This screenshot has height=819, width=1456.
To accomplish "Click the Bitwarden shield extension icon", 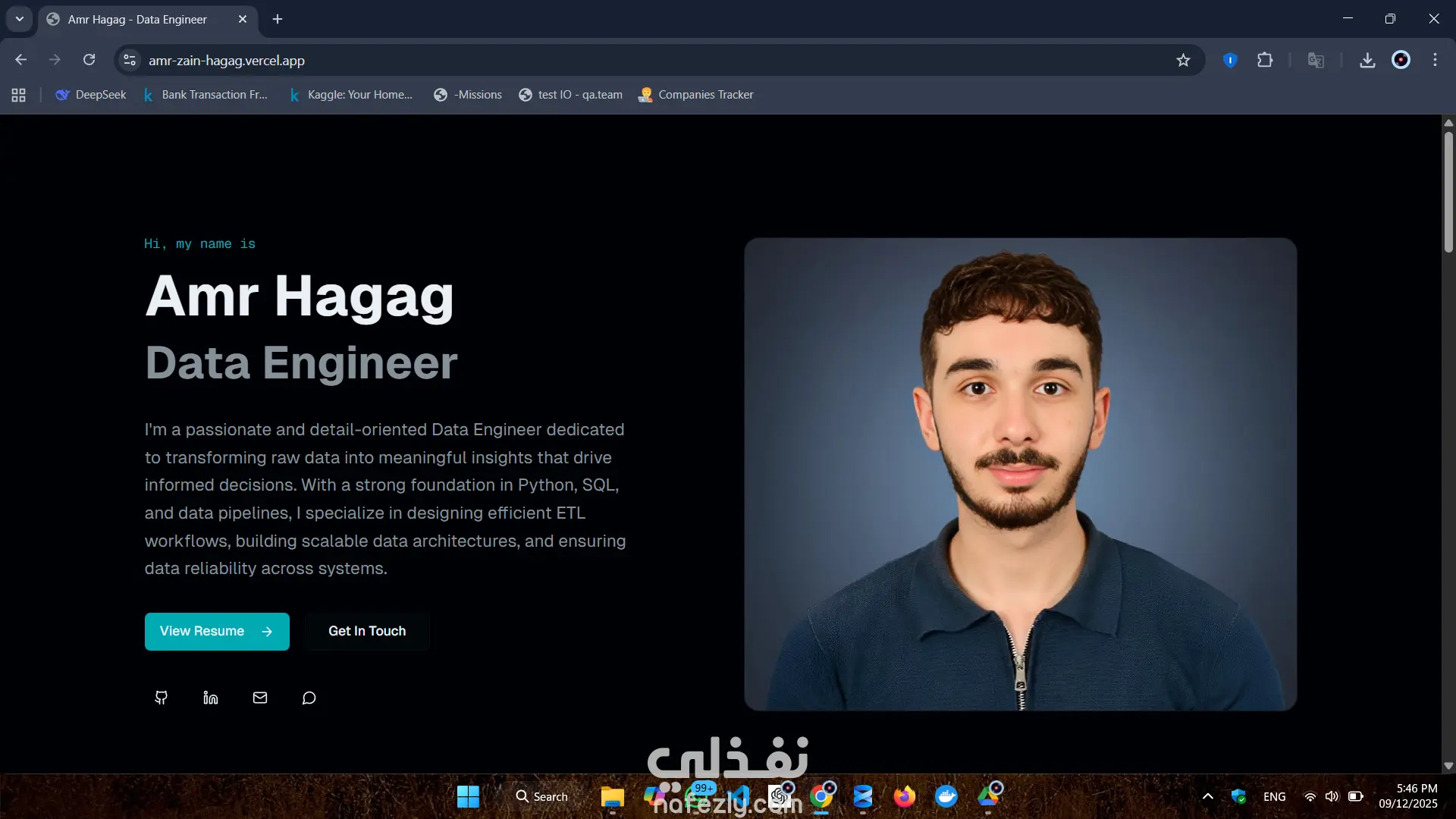I will (x=1230, y=60).
